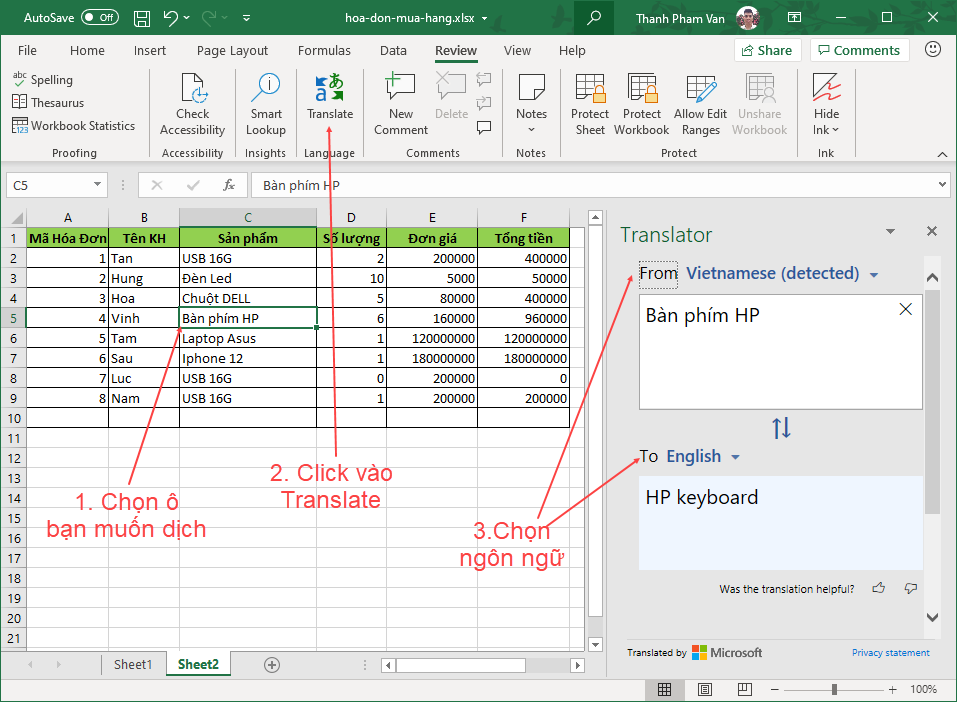
Task: Click the 100% zoom level
Action: tap(923, 690)
